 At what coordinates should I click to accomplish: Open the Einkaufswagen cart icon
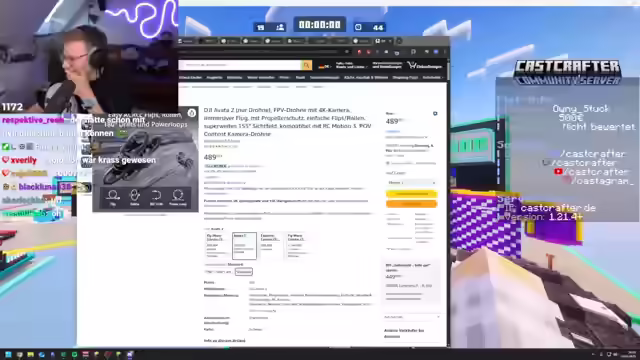(424, 65)
